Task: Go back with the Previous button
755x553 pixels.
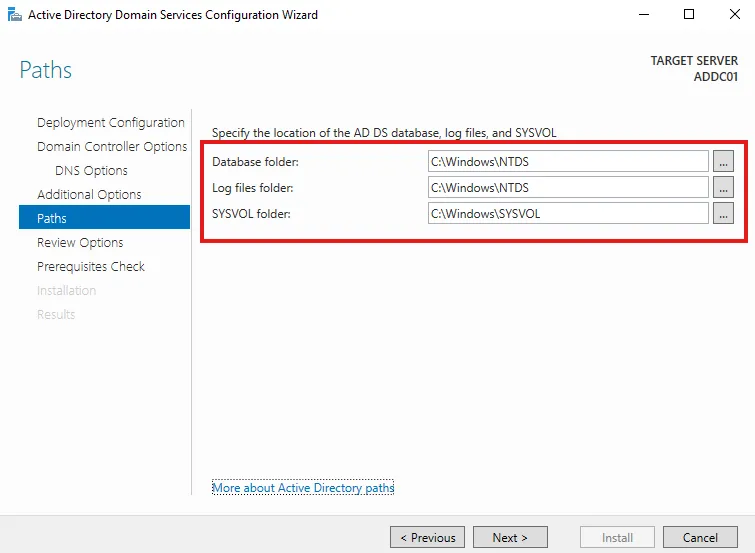Action: coord(427,537)
